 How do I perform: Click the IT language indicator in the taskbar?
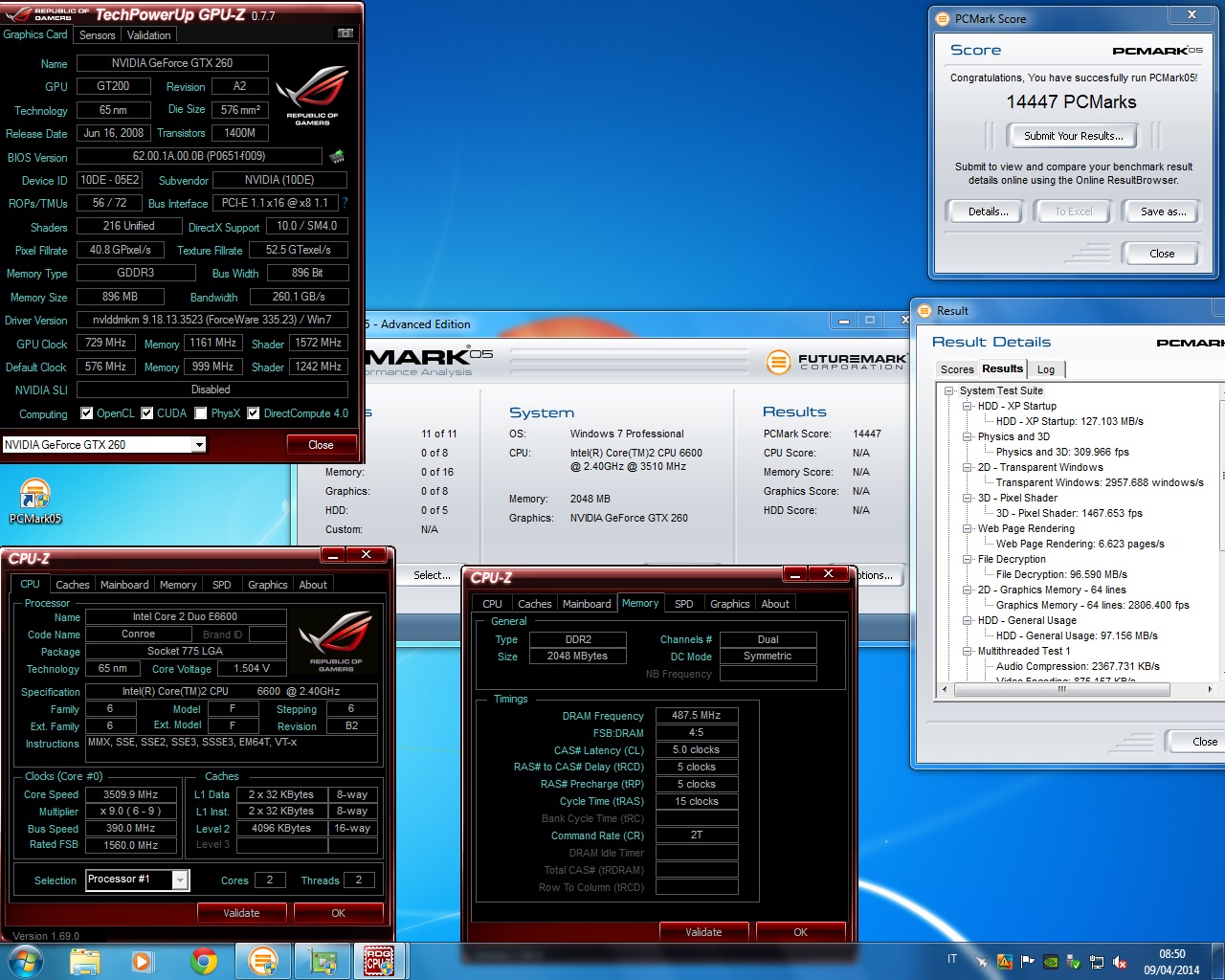(x=952, y=959)
